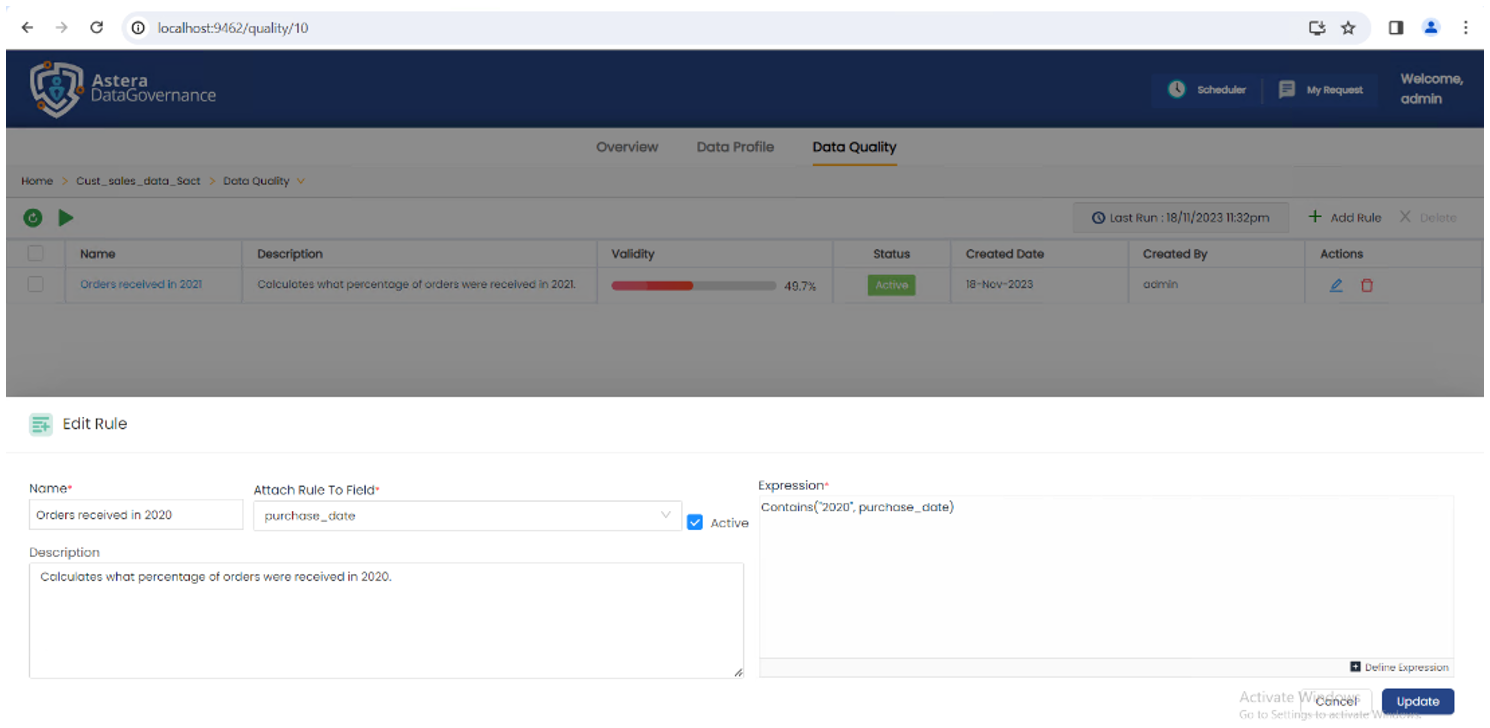Open the browser profile avatar
Screen dimensions: 1490x728
pos(1431,28)
